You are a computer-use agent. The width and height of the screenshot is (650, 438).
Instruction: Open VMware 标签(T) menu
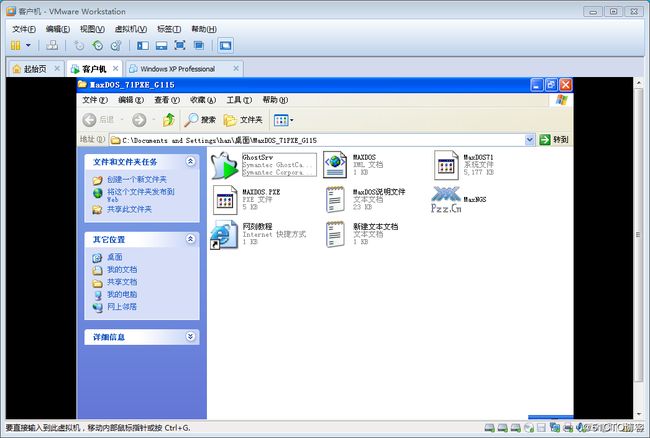pyautogui.click(x=169, y=29)
